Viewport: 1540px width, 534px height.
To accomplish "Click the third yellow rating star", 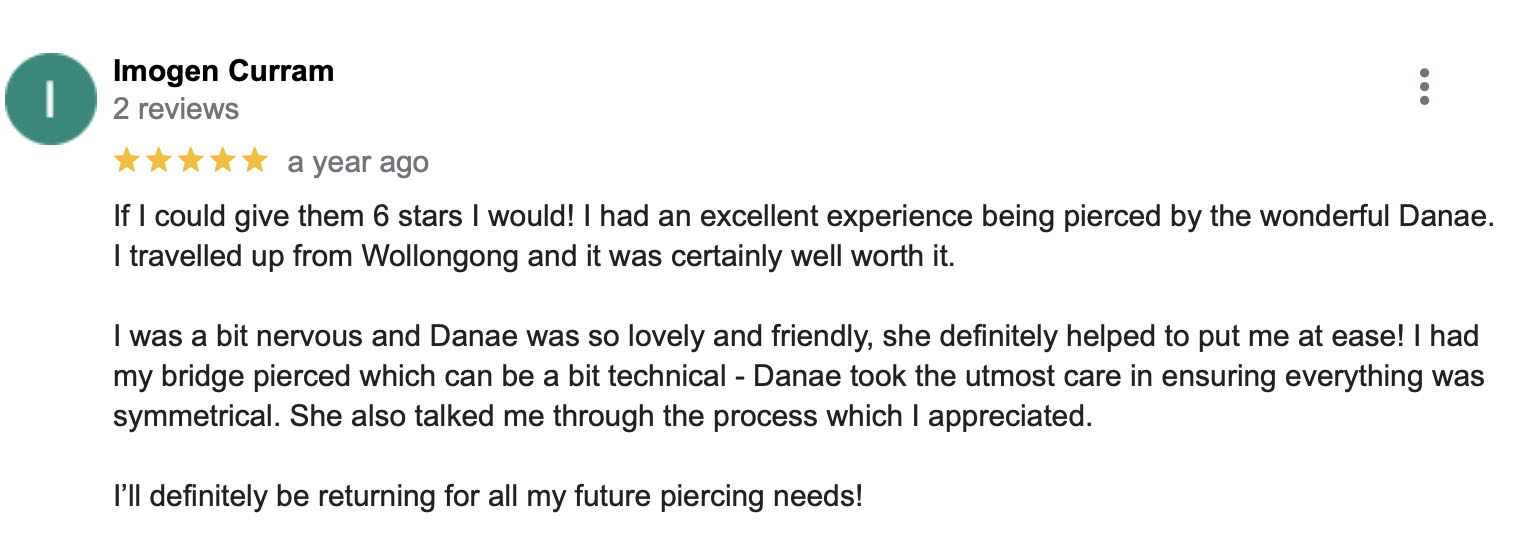I will click(x=191, y=161).
